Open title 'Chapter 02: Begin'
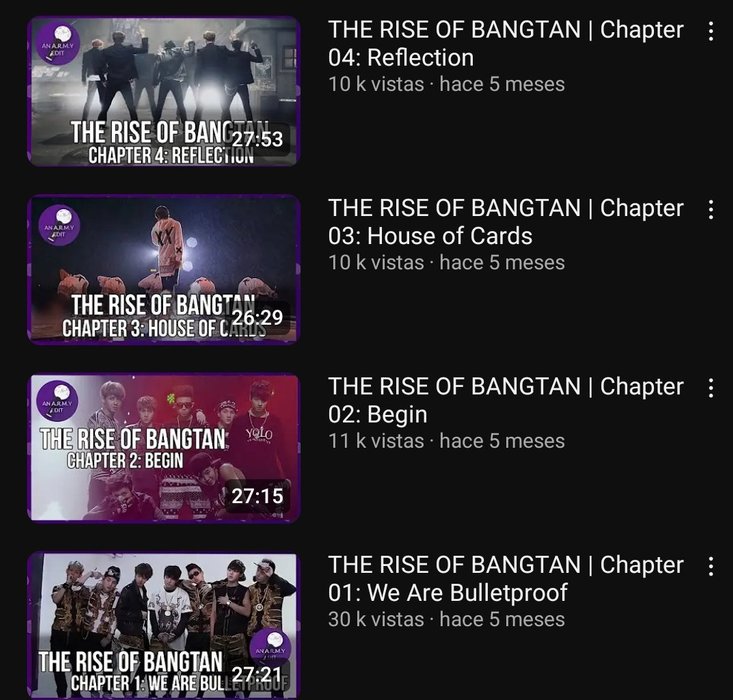This screenshot has width=733, height=700. point(506,400)
